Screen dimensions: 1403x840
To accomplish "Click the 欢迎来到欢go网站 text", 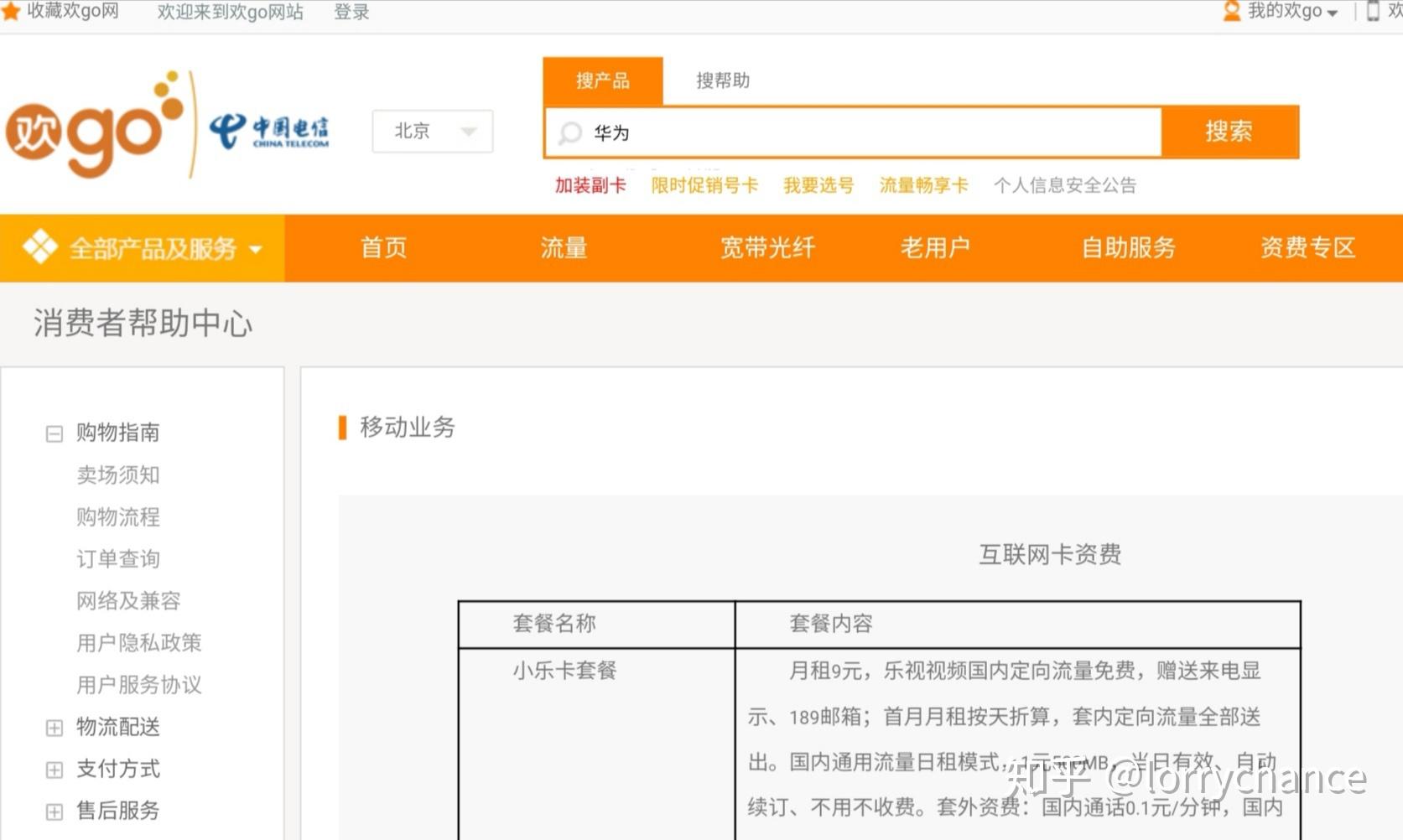I will (x=231, y=12).
